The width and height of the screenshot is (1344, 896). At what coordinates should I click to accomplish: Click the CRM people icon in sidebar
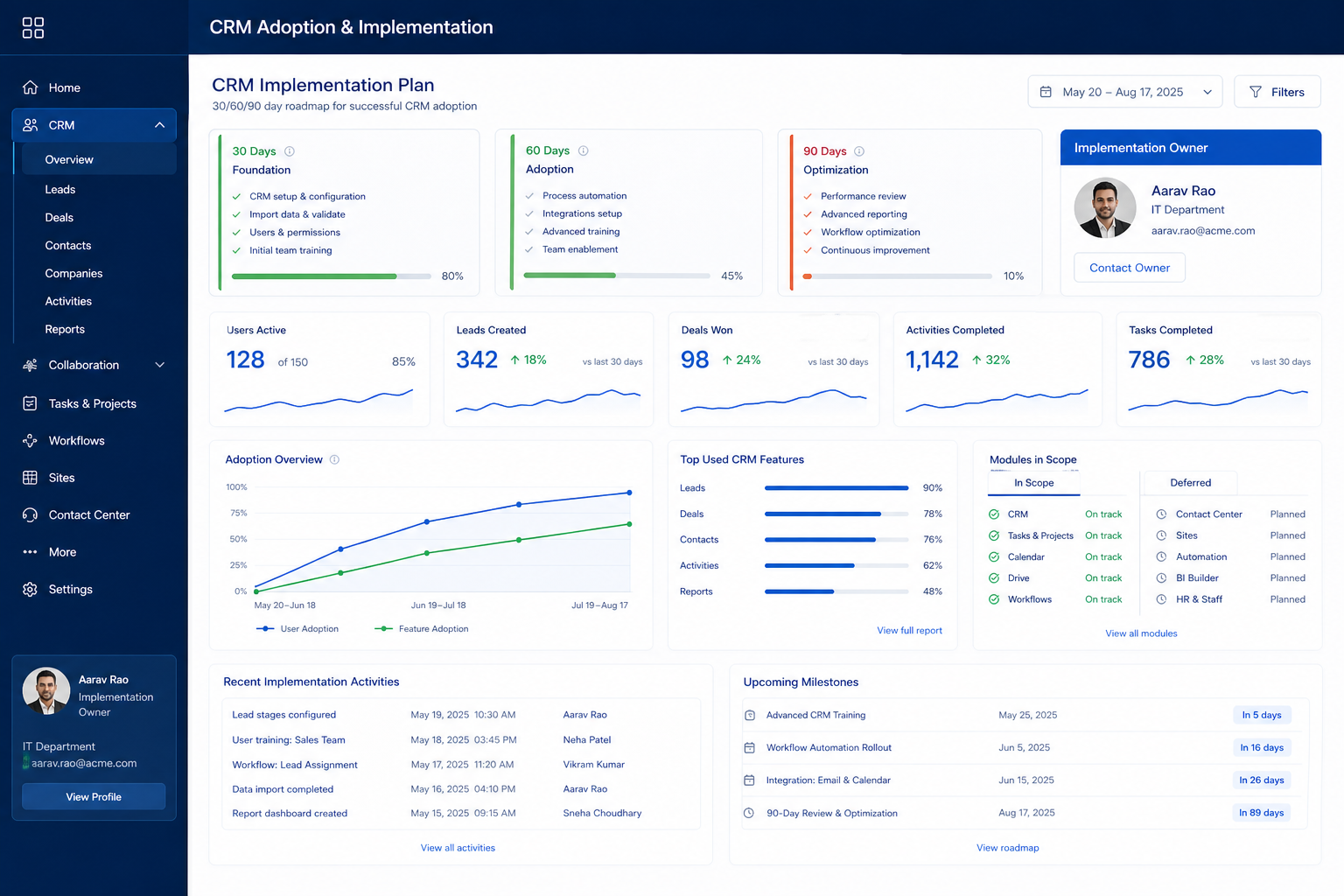[x=30, y=125]
